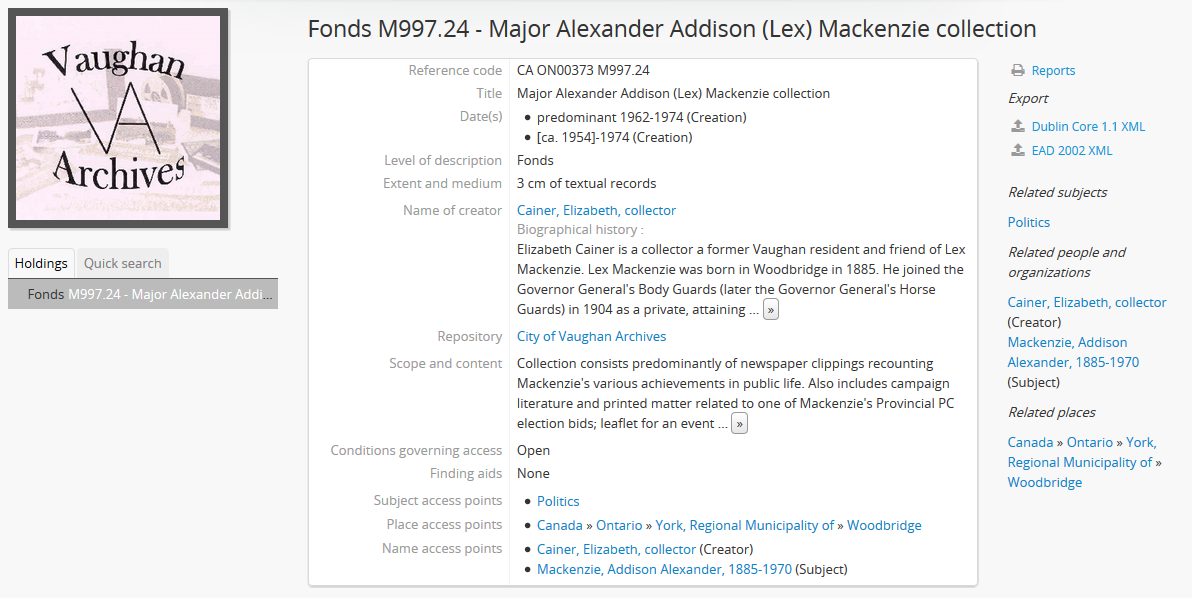The width and height of the screenshot is (1192, 598).
Task: Export as EAD 2002 XML
Action: point(1071,151)
